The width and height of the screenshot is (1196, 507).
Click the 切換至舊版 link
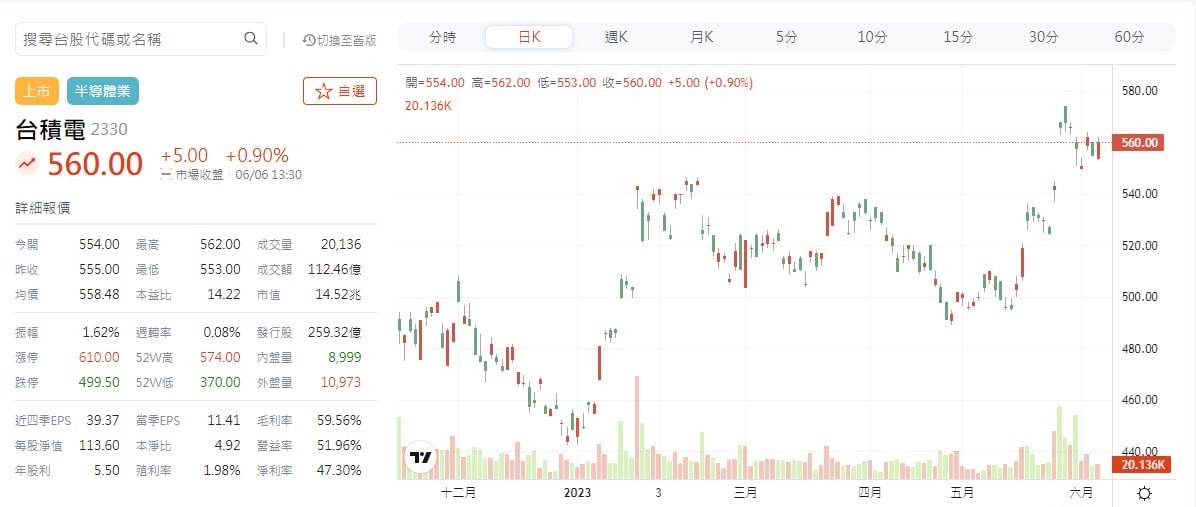tap(346, 40)
